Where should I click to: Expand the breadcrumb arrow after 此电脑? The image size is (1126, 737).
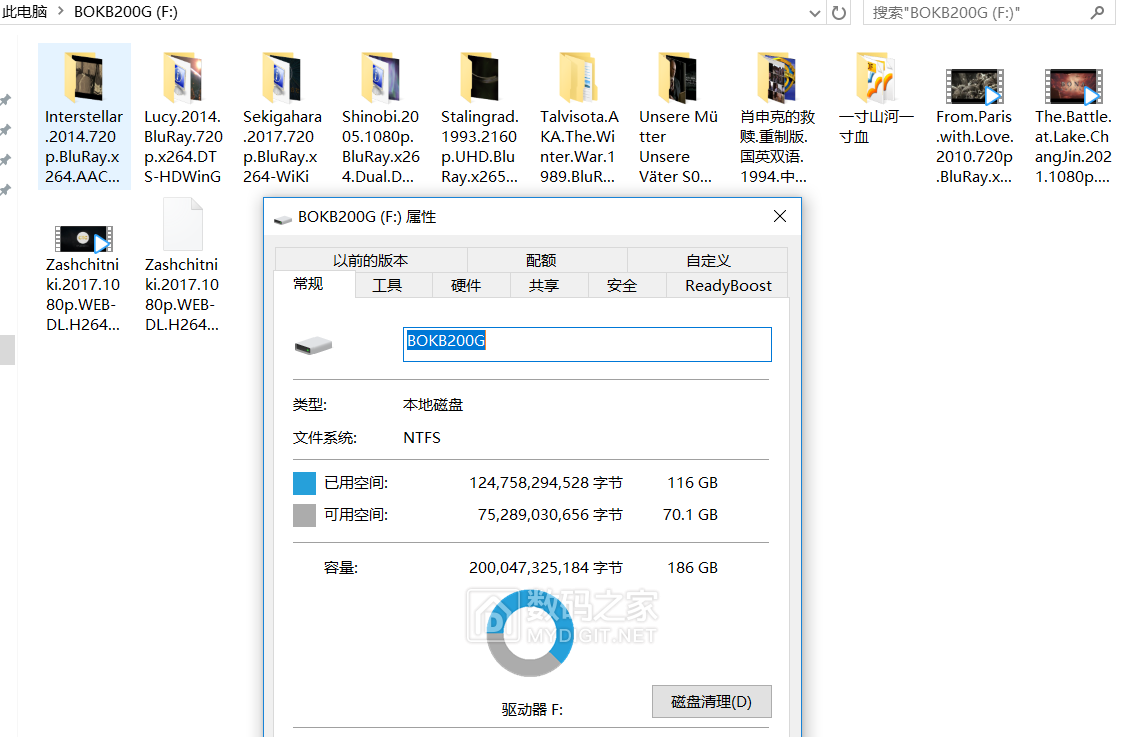[x=60, y=11]
